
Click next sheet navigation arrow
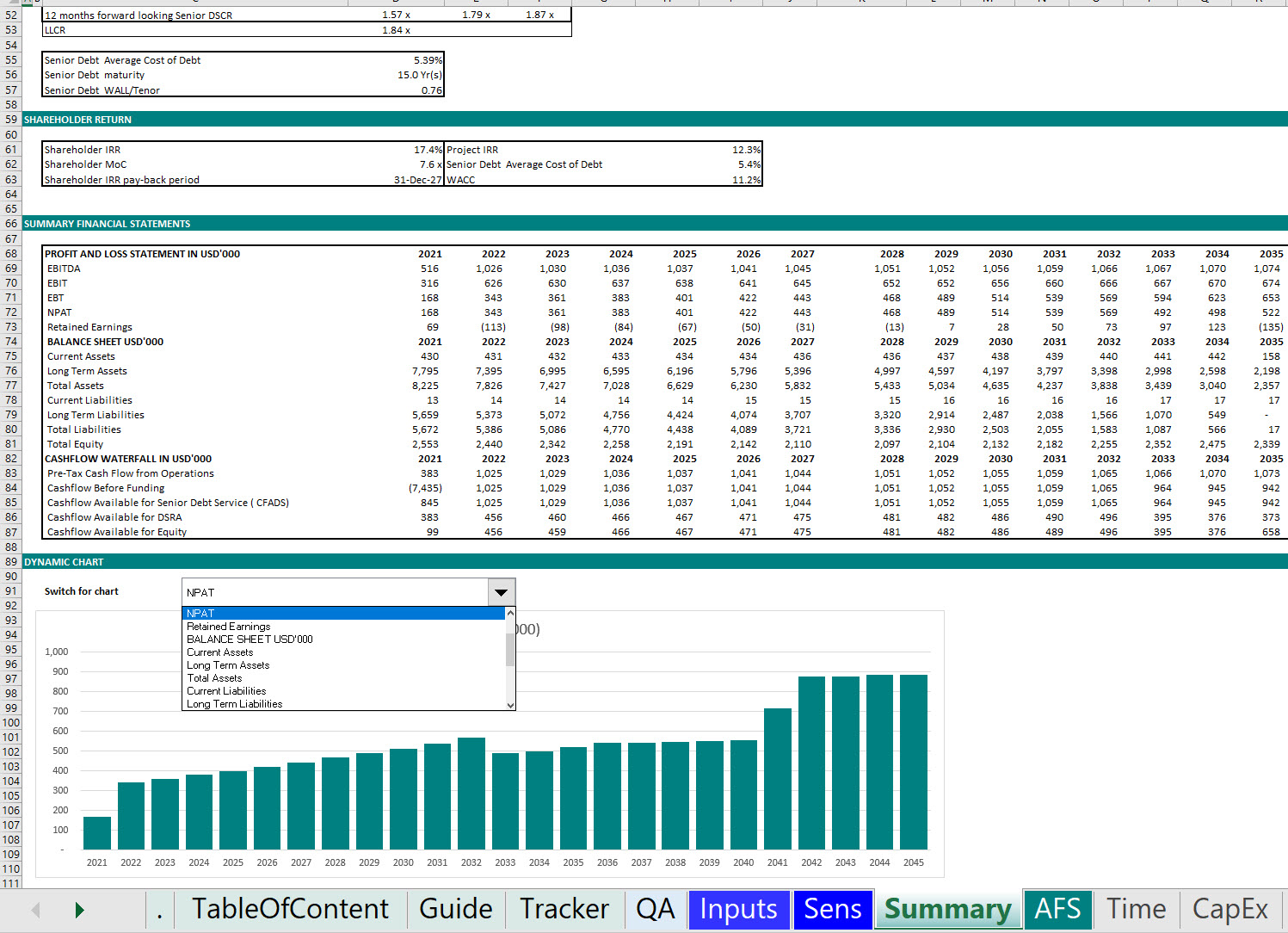(x=79, y=910)
